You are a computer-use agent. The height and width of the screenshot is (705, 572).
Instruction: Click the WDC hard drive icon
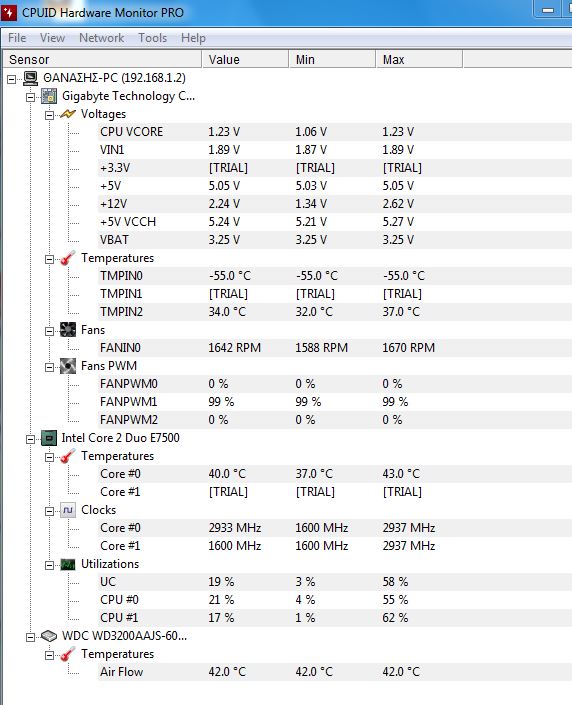(x=49, y=636)
